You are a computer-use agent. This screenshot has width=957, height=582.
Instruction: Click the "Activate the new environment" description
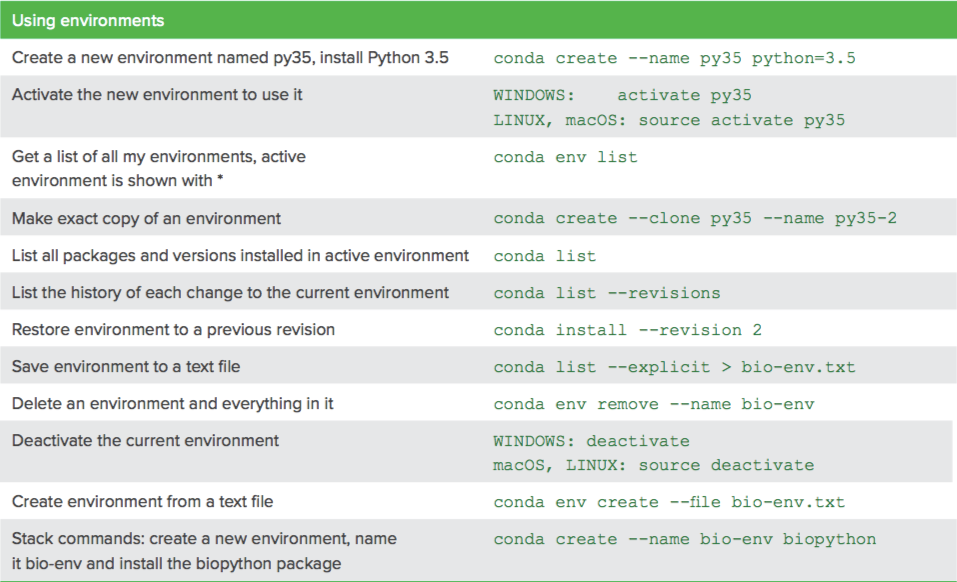coord(157,95)
